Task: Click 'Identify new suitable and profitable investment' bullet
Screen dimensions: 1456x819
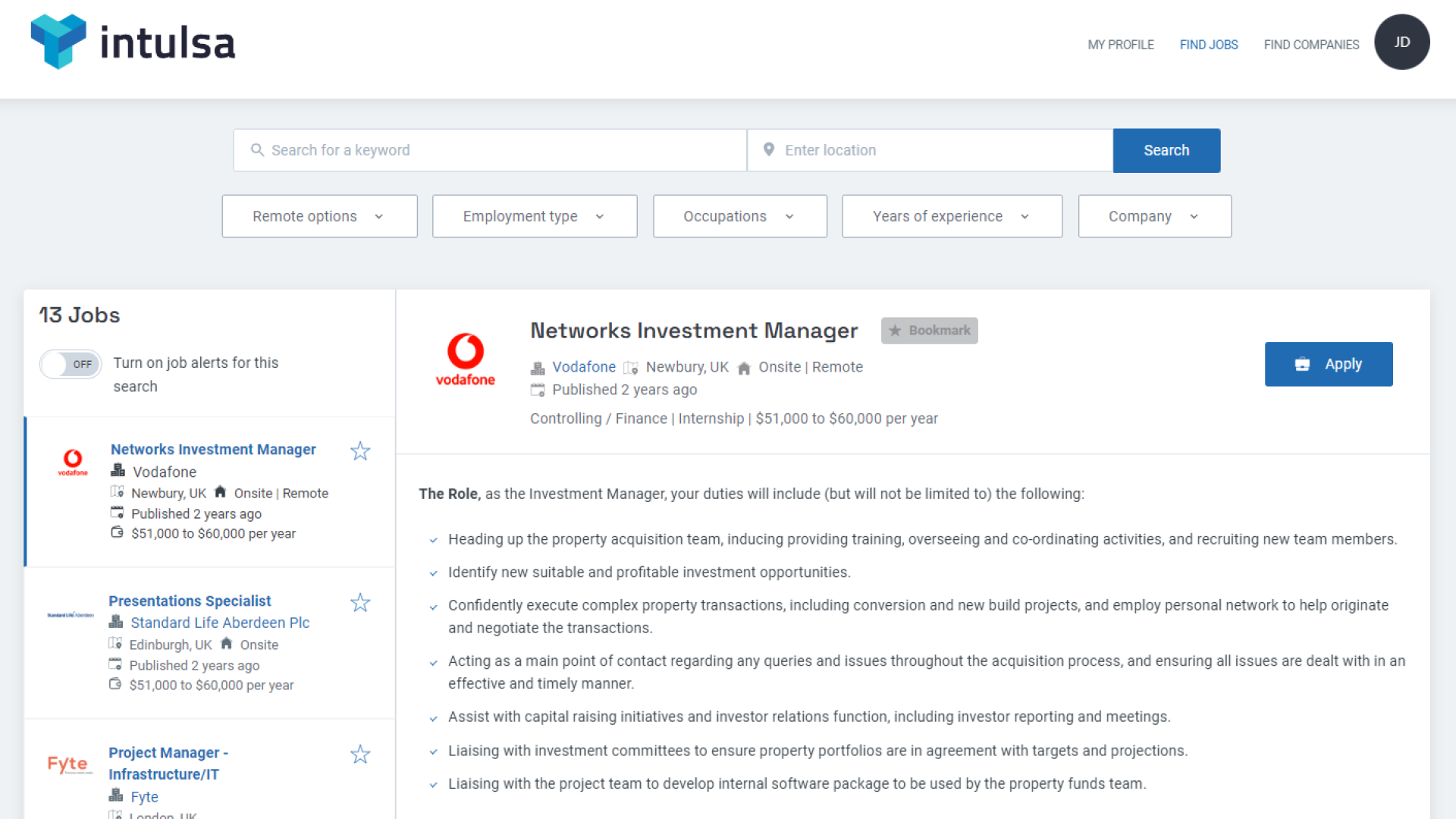Action: [x=648, y=573]
